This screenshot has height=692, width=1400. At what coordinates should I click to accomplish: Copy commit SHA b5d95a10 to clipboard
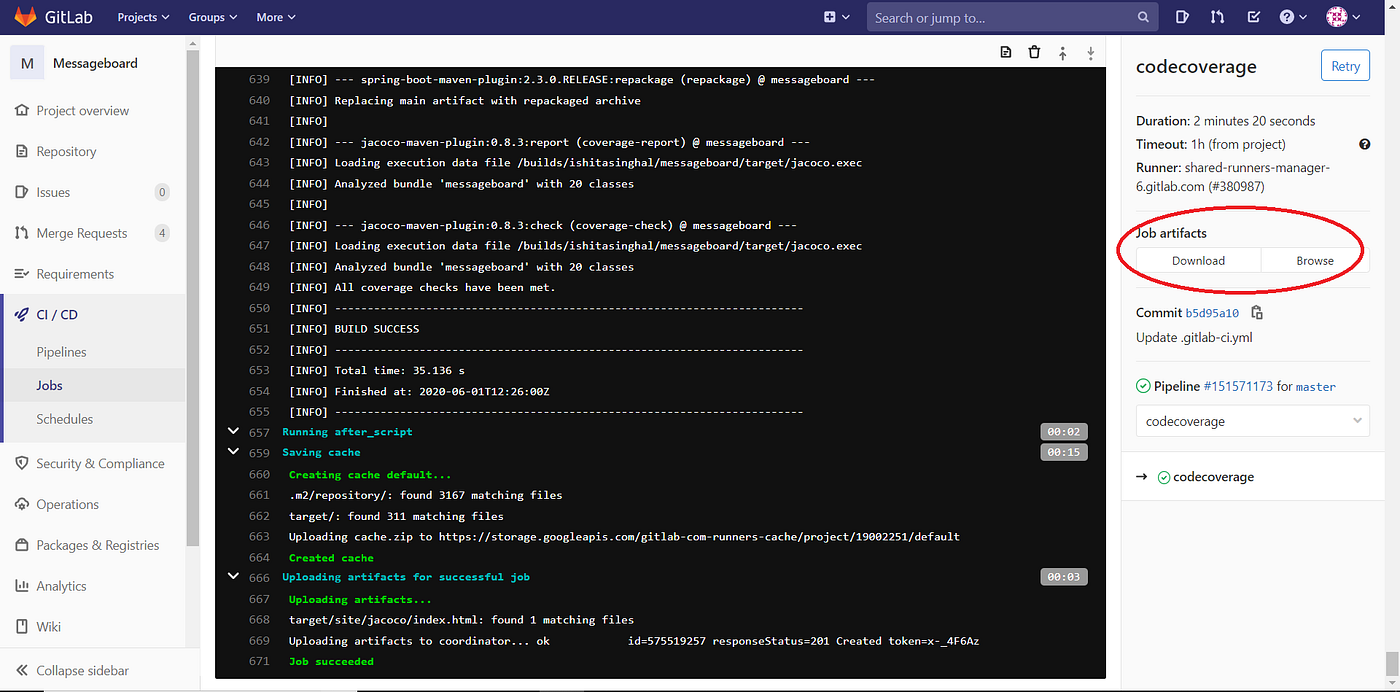(1256, 312)
